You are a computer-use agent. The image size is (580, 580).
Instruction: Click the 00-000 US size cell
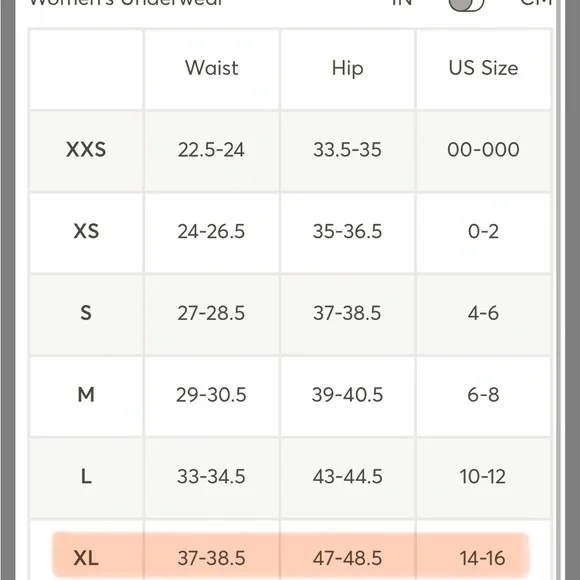(x=483, y=150)
